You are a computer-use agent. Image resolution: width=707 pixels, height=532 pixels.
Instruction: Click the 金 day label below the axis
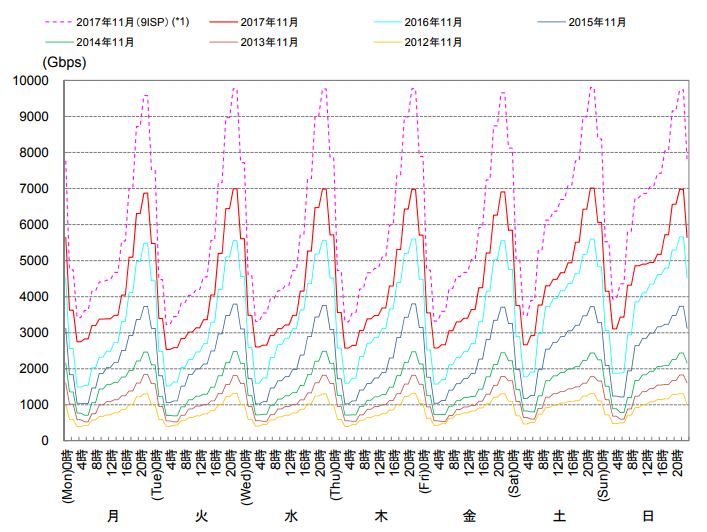pos(469,516)
